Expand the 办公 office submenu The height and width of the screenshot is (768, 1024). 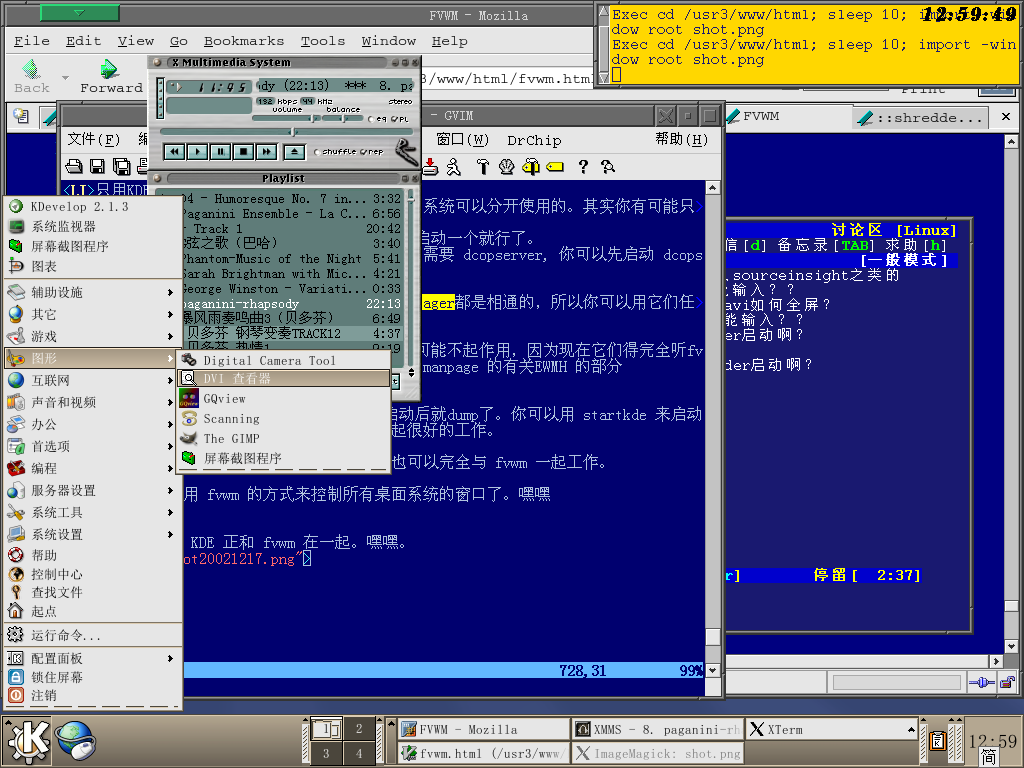click(93, 424)
